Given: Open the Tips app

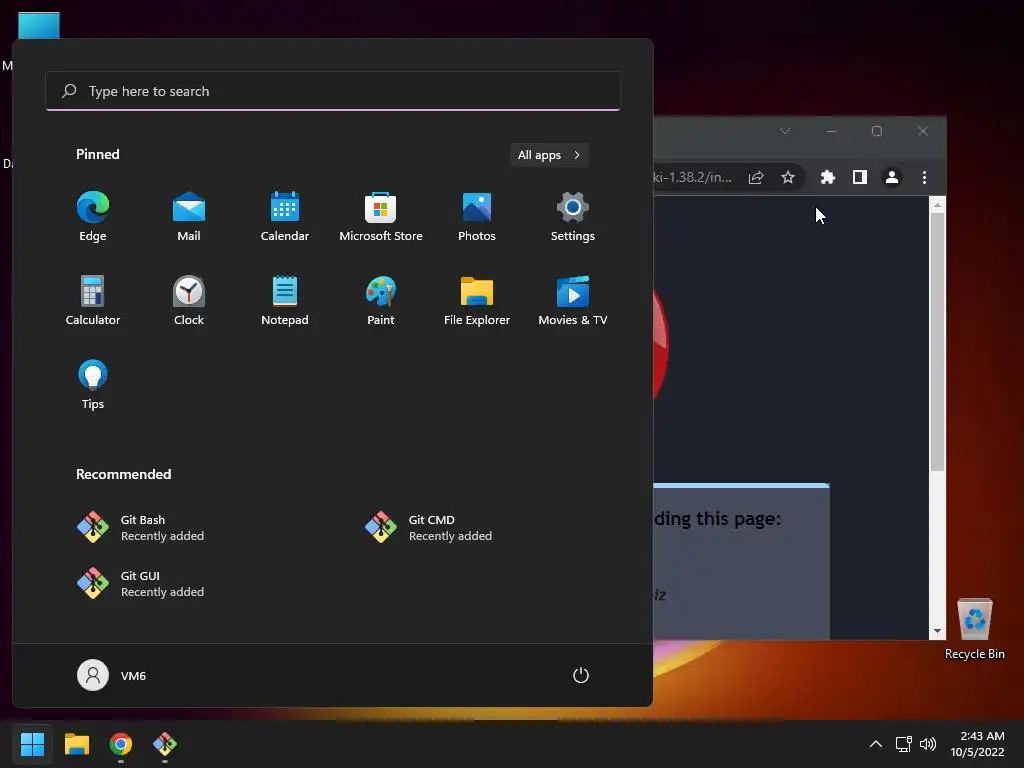Looking at the screenshot, I should coord(93,385).
